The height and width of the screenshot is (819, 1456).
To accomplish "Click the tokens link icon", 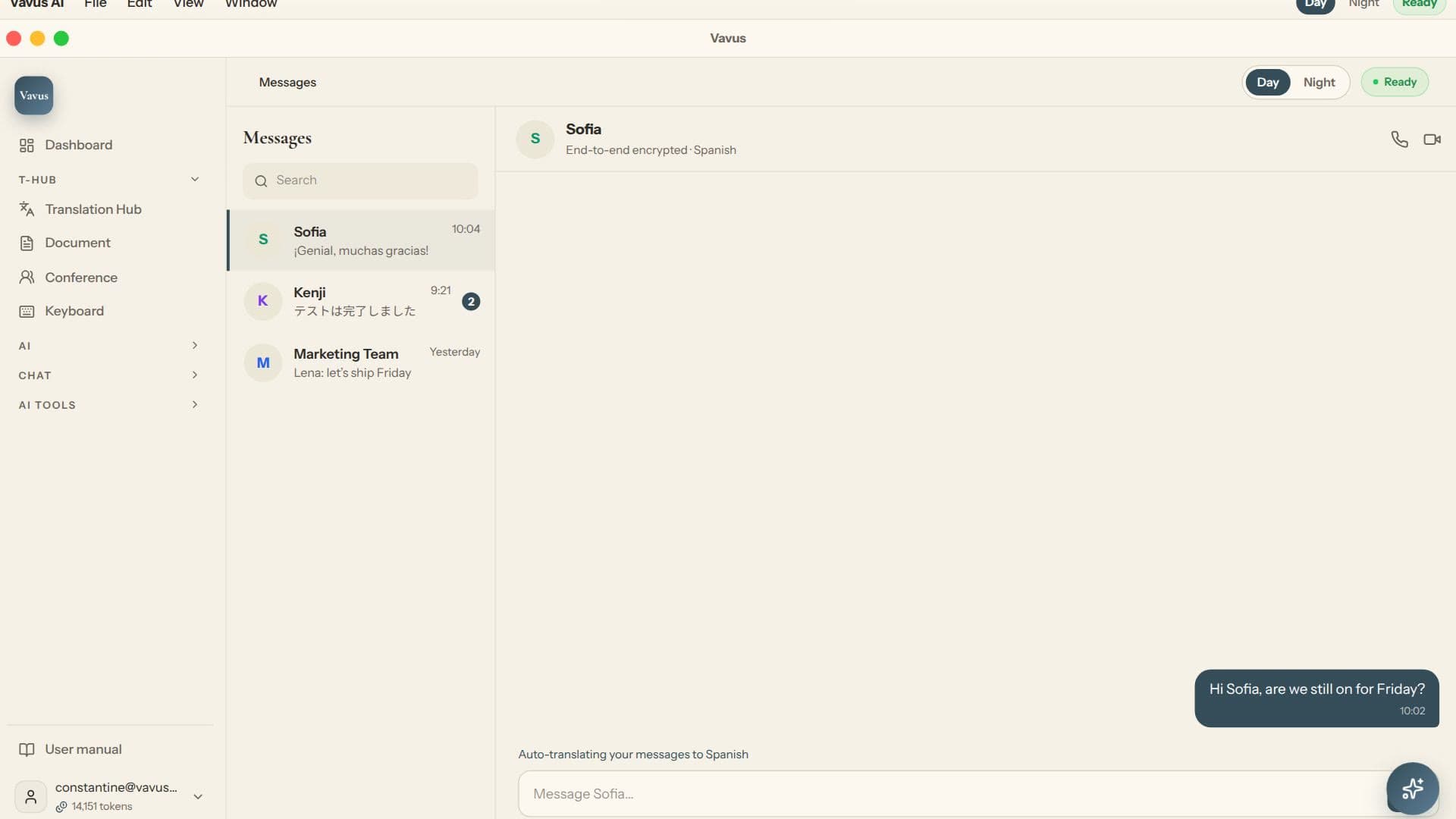I will click(61, 807).
